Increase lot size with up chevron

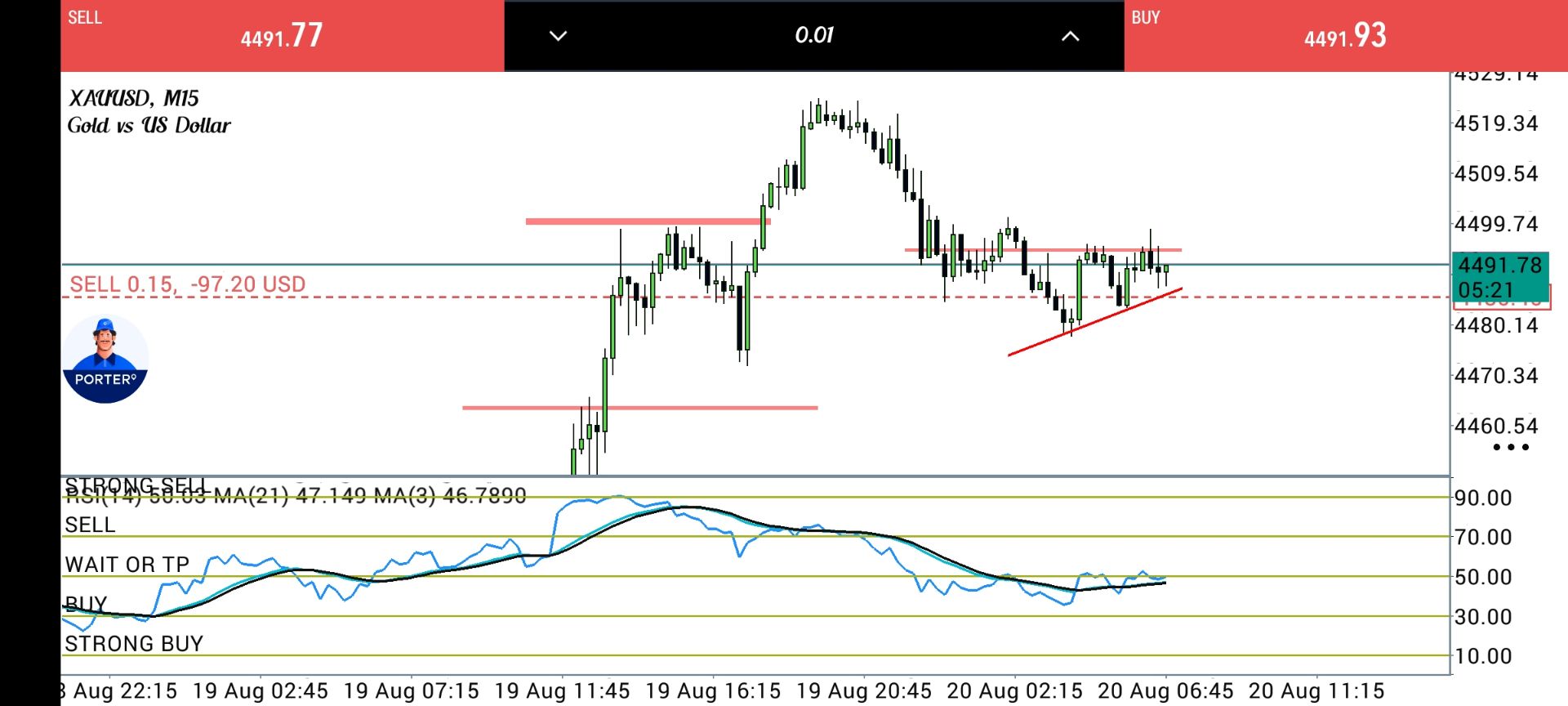tap(1070, 36)
